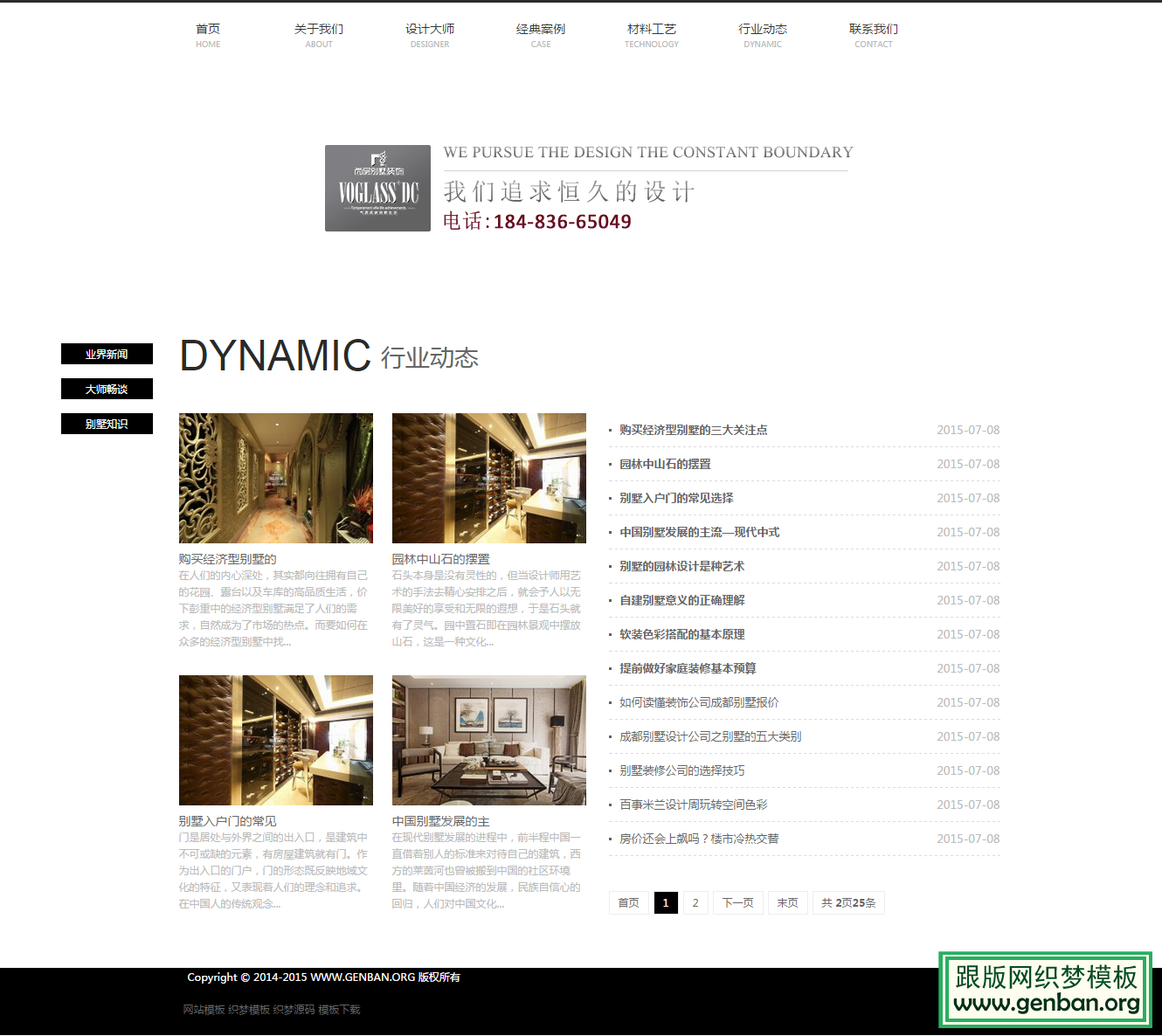
Task: Go to 材料工艺 TECHNOLOGY section
Action: pos(651,35)
